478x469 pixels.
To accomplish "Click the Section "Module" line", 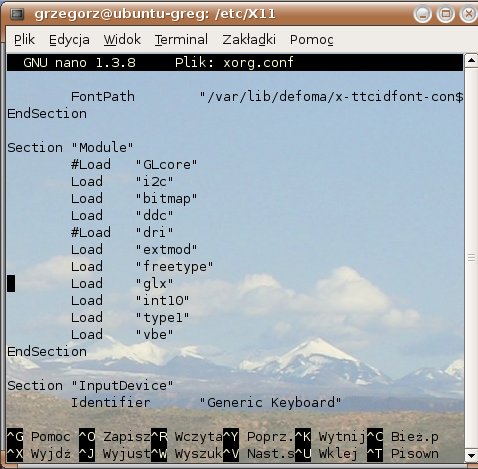I will click(x=70, y=147).
